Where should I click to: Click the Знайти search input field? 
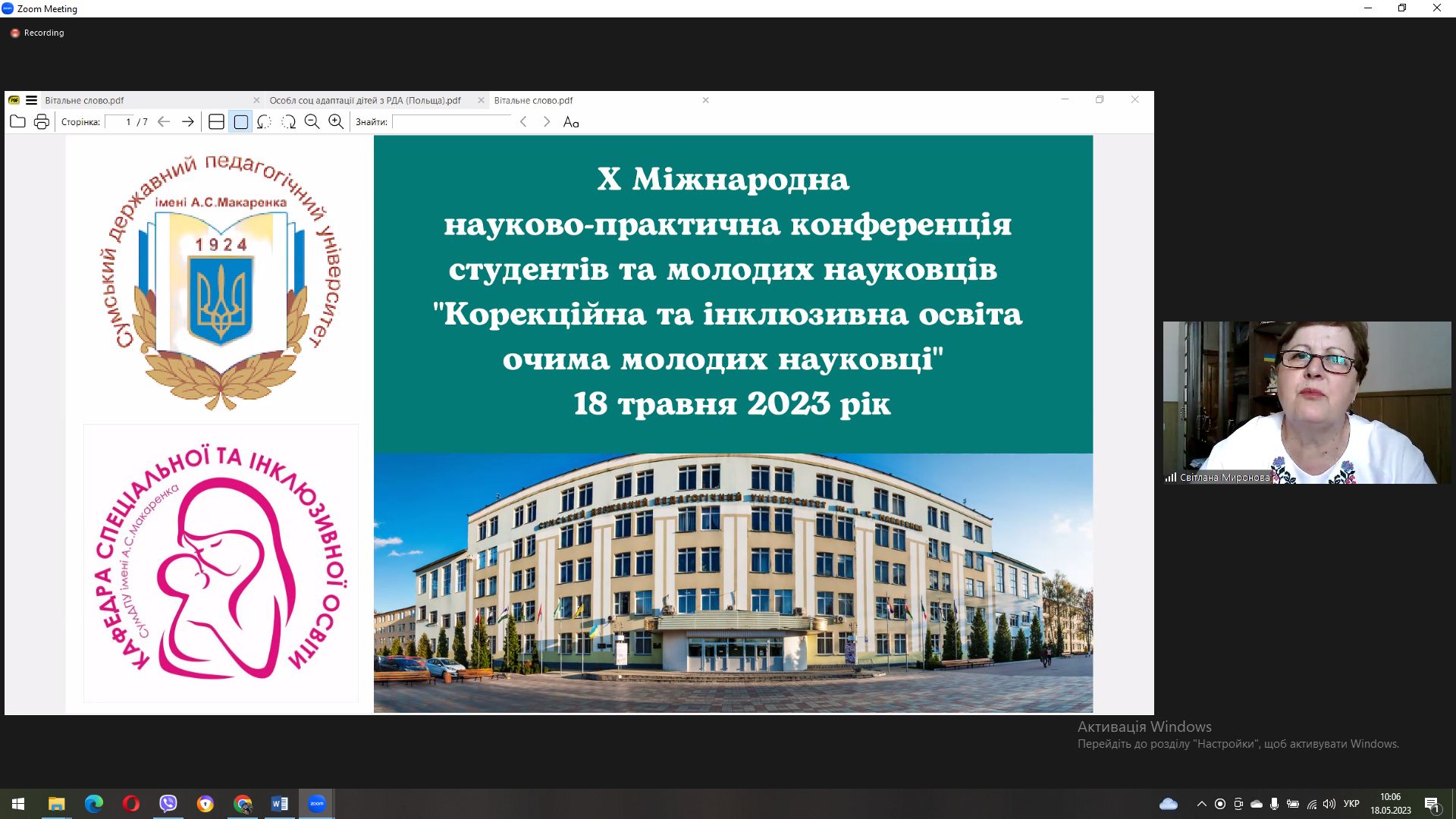(x=452, y=121)
